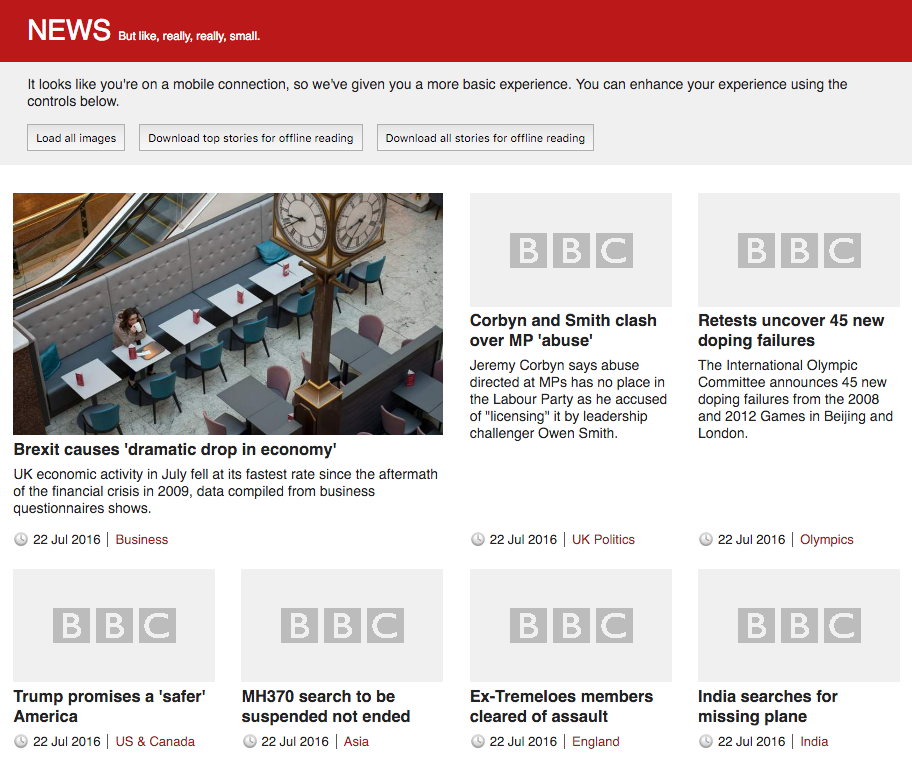Click the UK Politics category link

click(603, 539)
